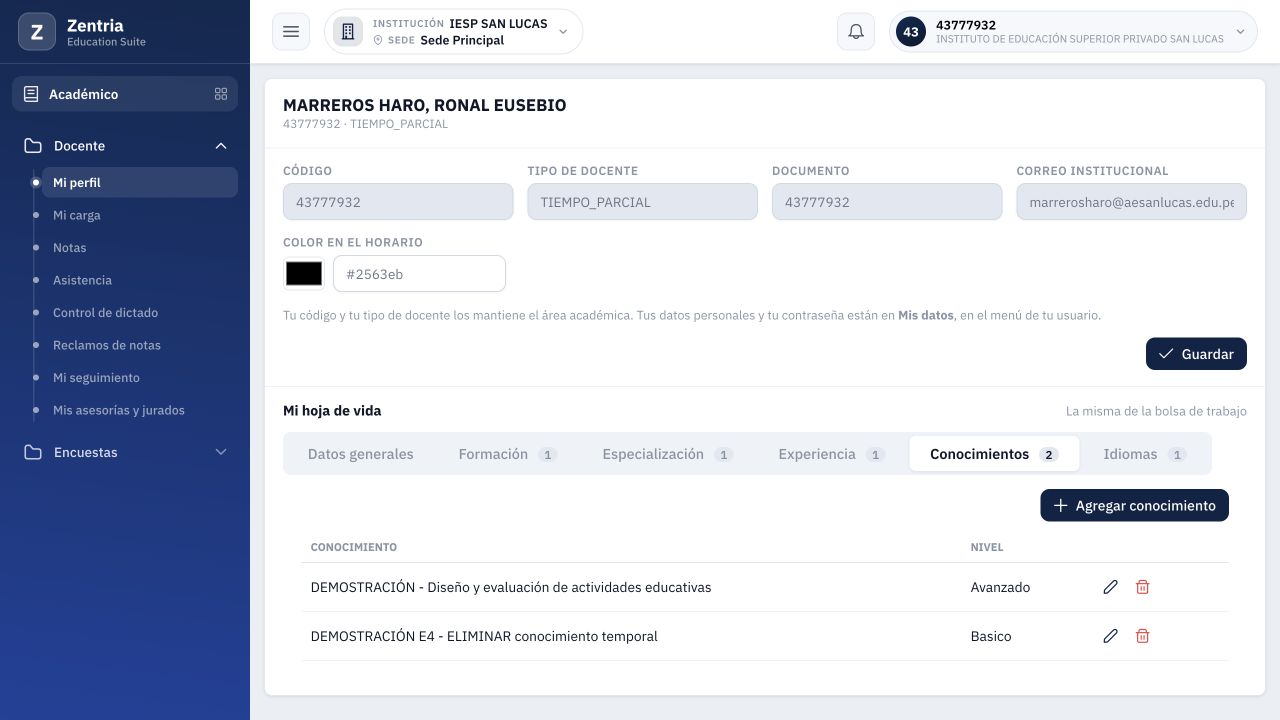This screenshot has width=1280, height=720.
Task: Click the institution building icon
Action: point(348,32)
